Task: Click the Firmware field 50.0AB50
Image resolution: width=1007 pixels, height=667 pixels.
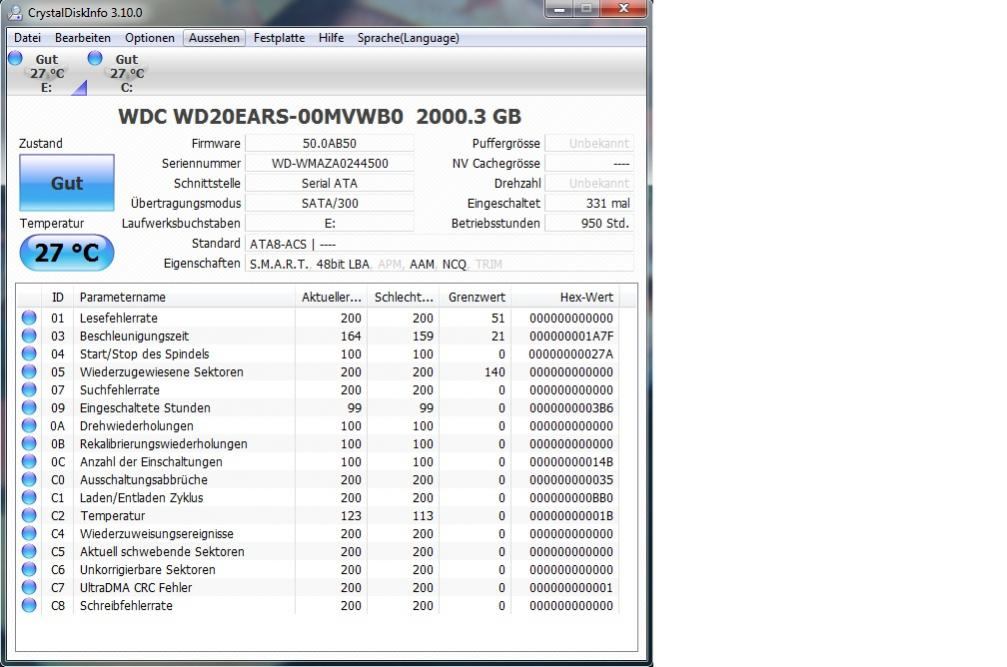Action: pyautogui.click(x=329, y=143)
